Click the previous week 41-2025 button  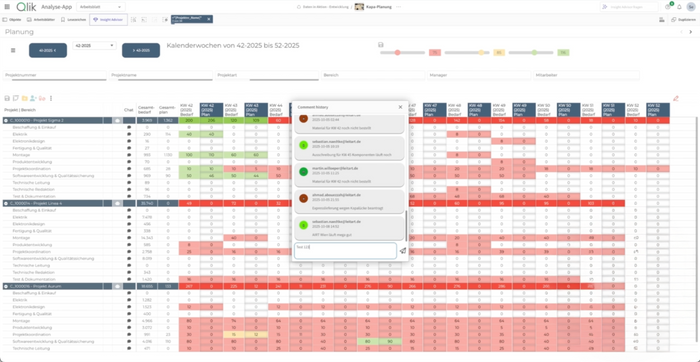(x=48, y=50)
